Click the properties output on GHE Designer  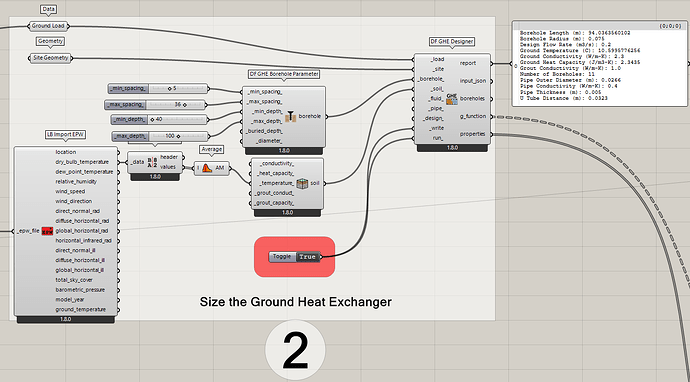(x=473, y=134)
